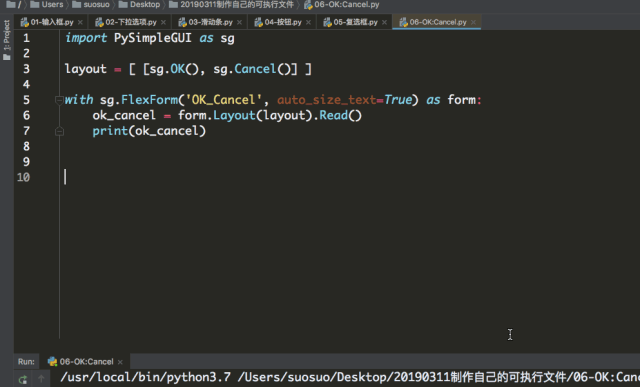Click the Users breadcrumb folder

tap(47, 4)
